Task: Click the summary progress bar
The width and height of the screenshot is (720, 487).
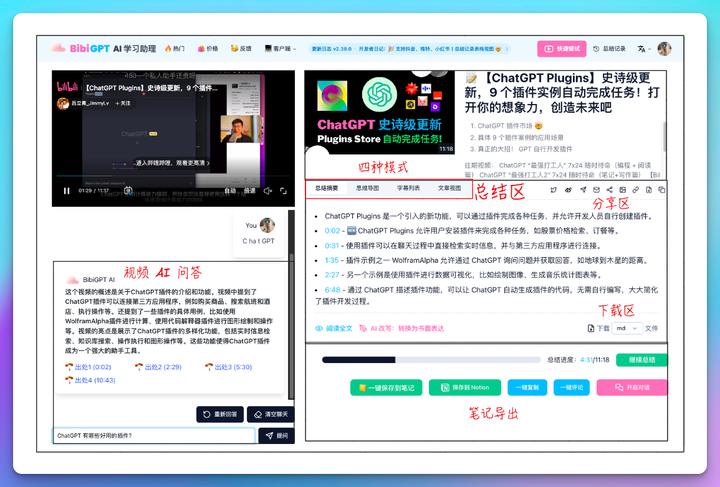Action: [x=431, y=360]
